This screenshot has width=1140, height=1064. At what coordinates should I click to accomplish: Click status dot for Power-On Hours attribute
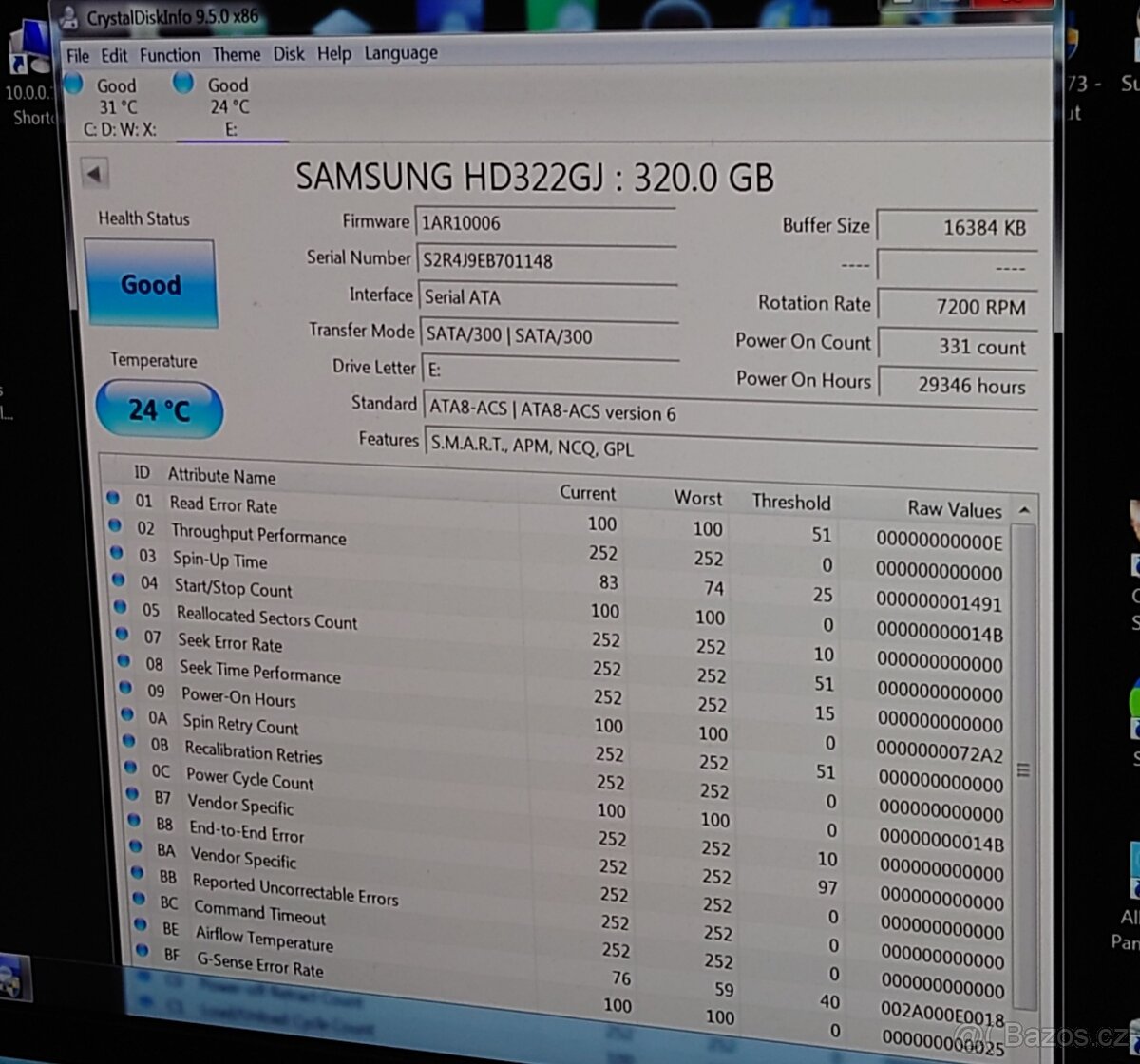tap(126, 688)
